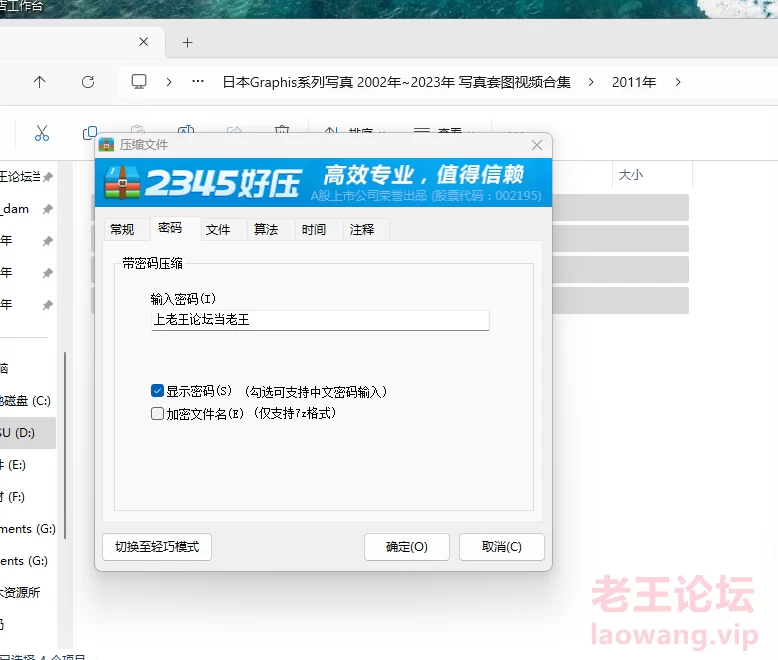The height and width of the screenshot is (660, 778).
Task: Expand chevron after the monitor icon
Action: 169,82
